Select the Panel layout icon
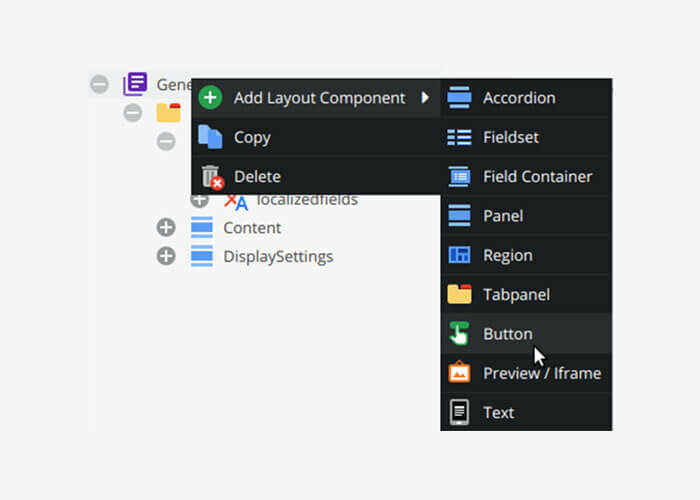 (459, 216)
